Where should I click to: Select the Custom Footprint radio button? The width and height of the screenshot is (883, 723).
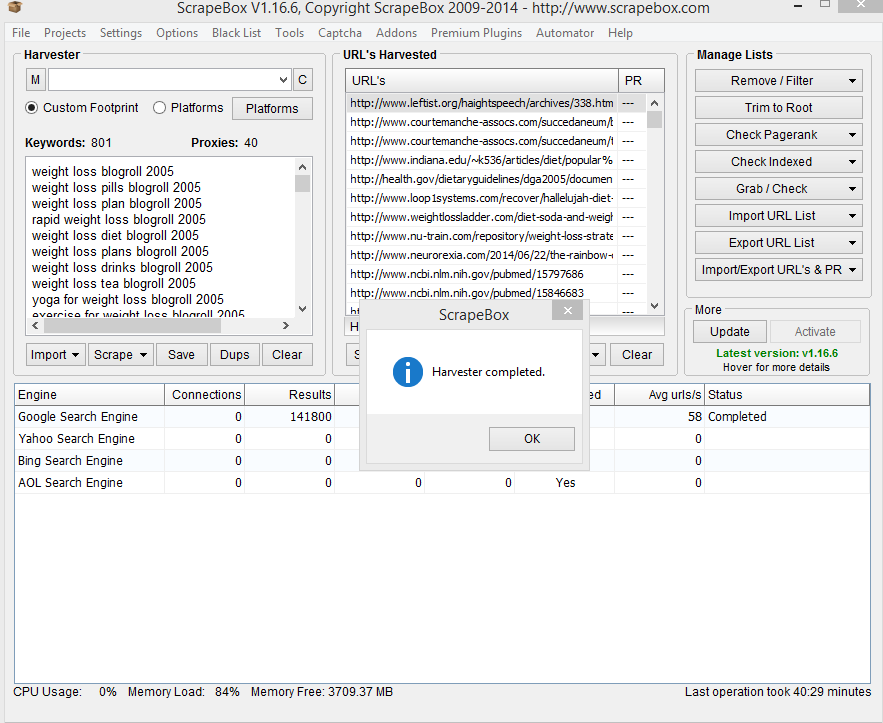click(x=32, y=108)
